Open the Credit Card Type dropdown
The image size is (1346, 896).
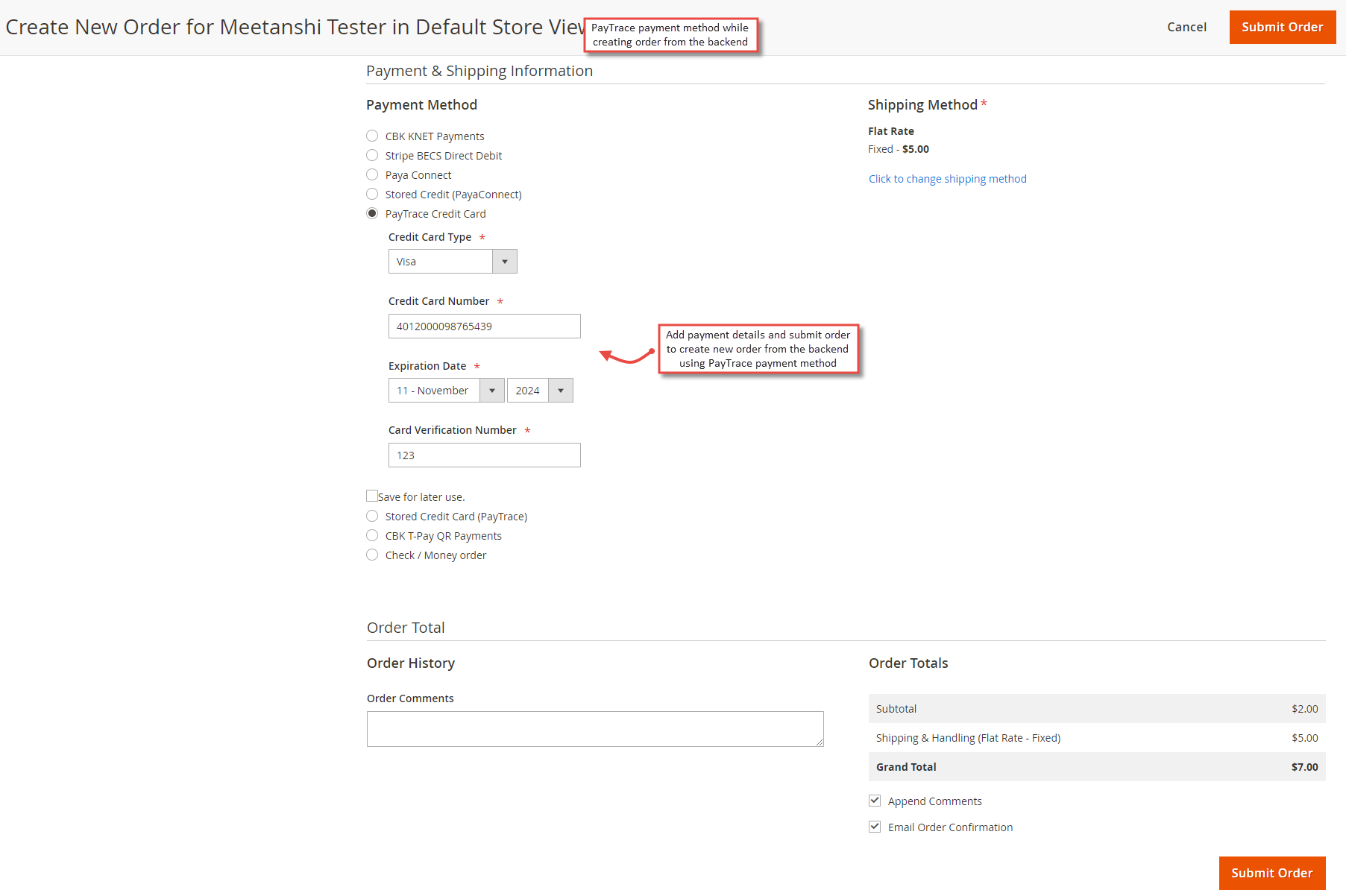(x=505, y=261)
